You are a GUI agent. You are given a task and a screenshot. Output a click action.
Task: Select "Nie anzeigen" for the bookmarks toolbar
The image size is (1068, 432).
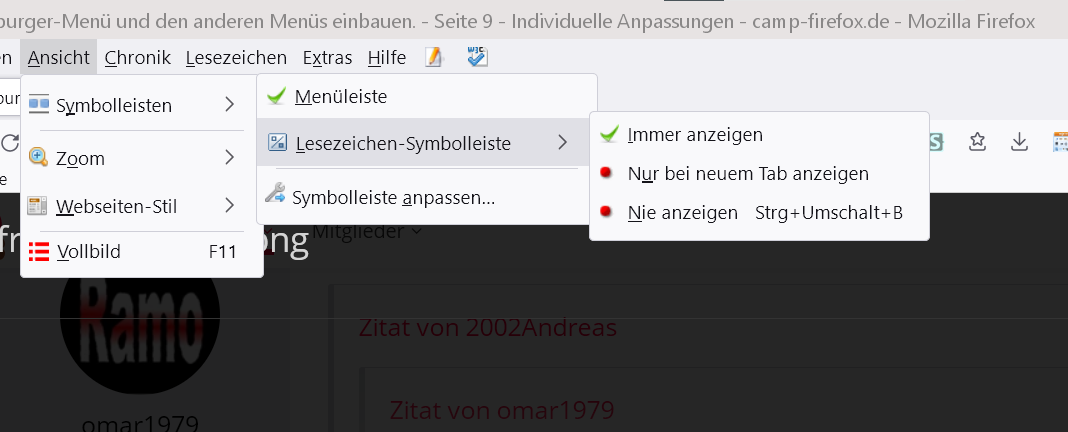[683, 212]
